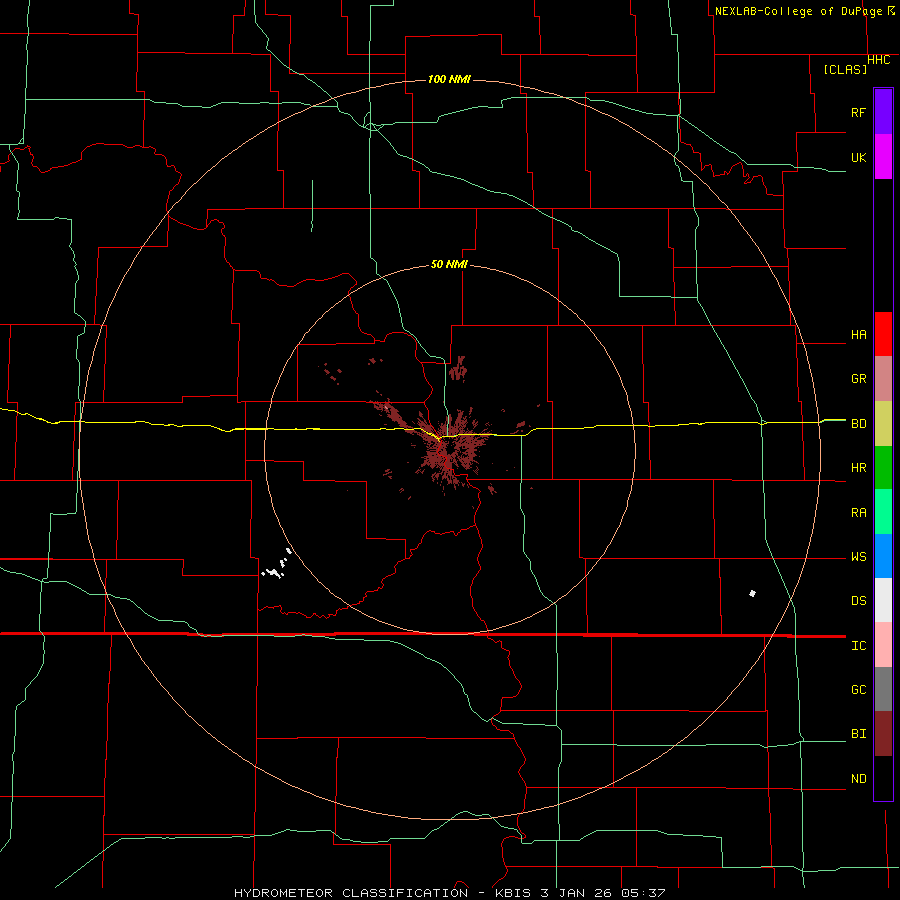The height and width of the screenshot is (900, 900).
Task: Click the 'RF' legend label
Action: click(858, 112)
